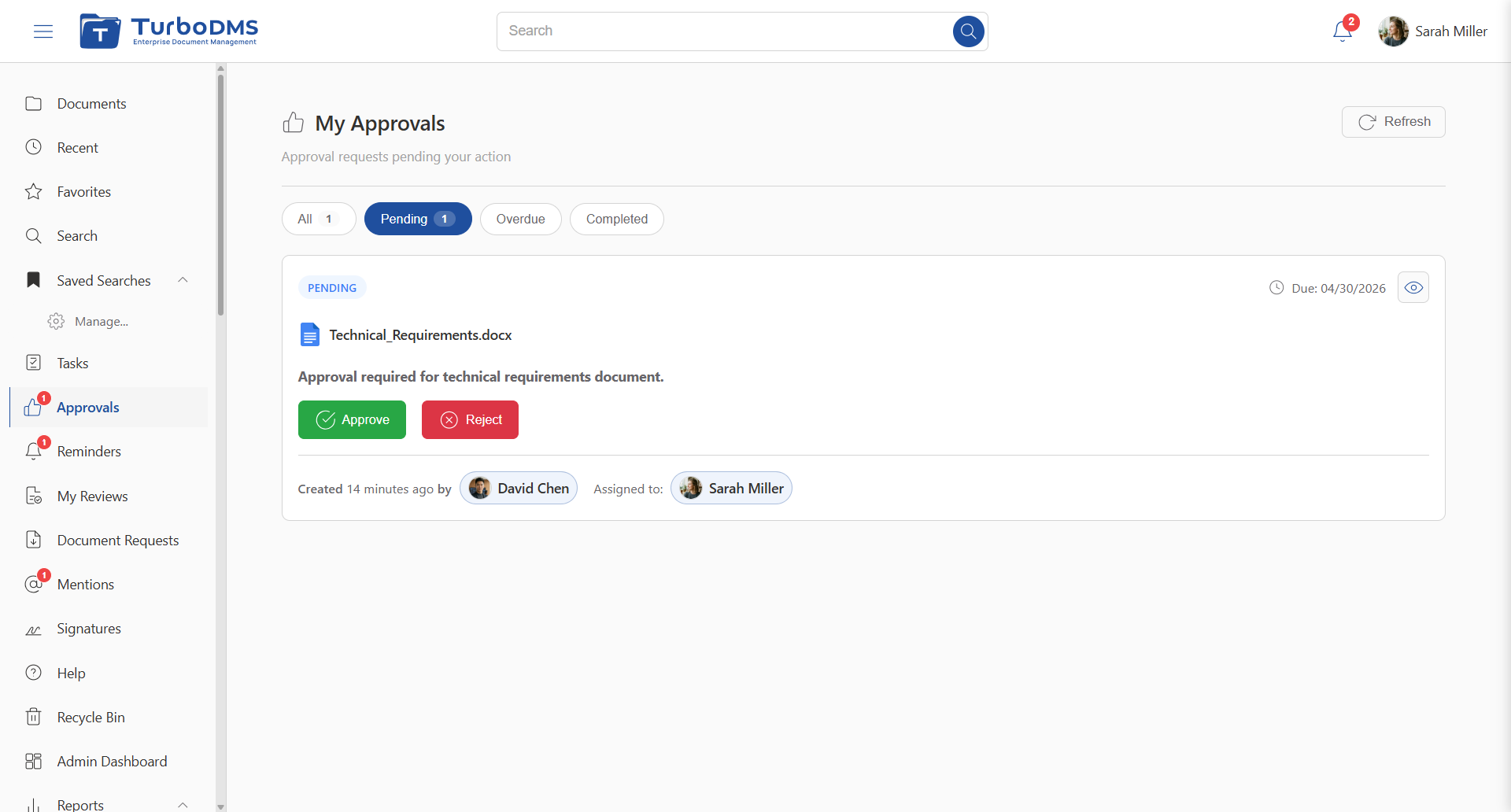Open the hamburger menu icon

(x=43, y=31)
